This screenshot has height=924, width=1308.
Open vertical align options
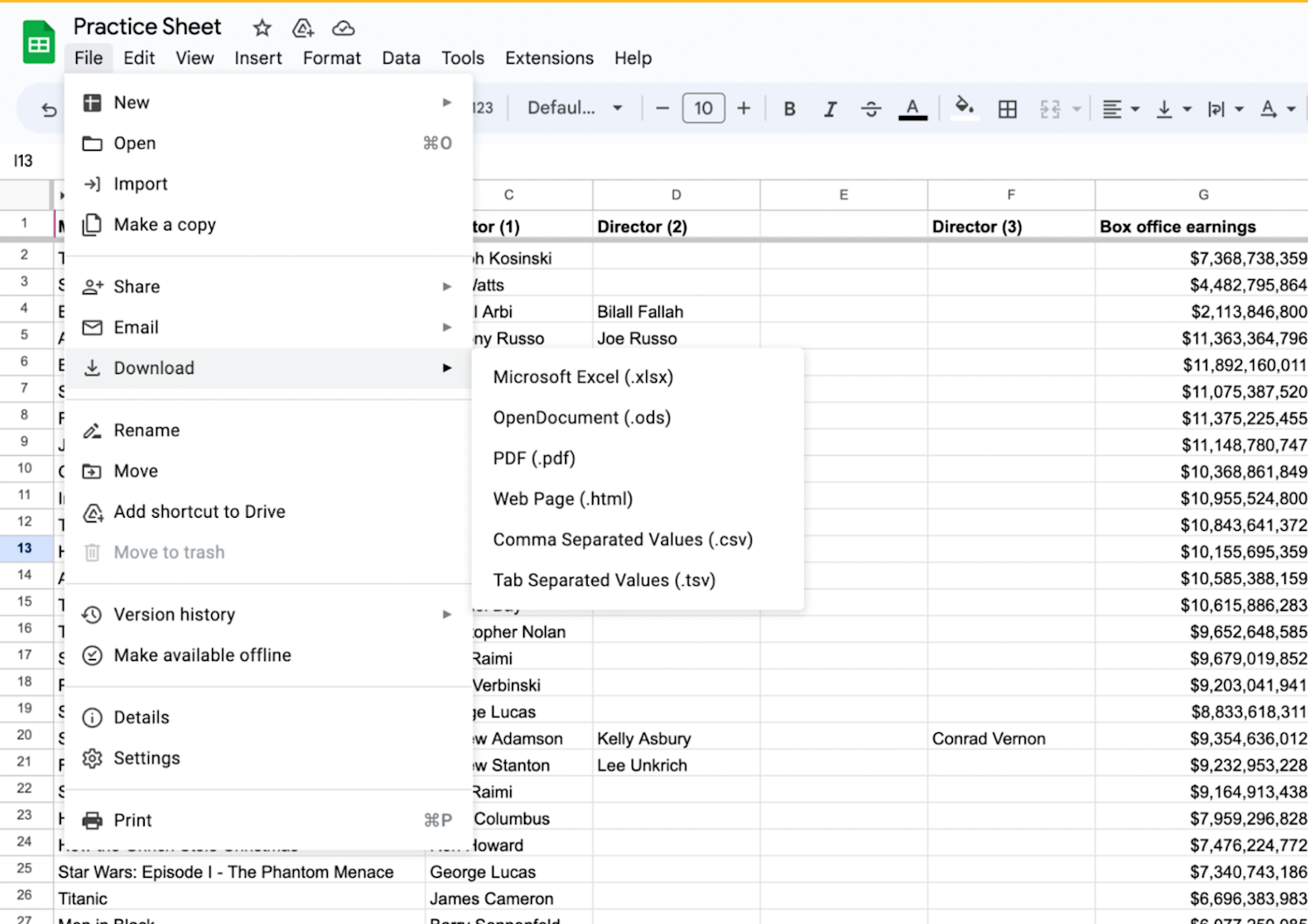[x=1173, y=108]
